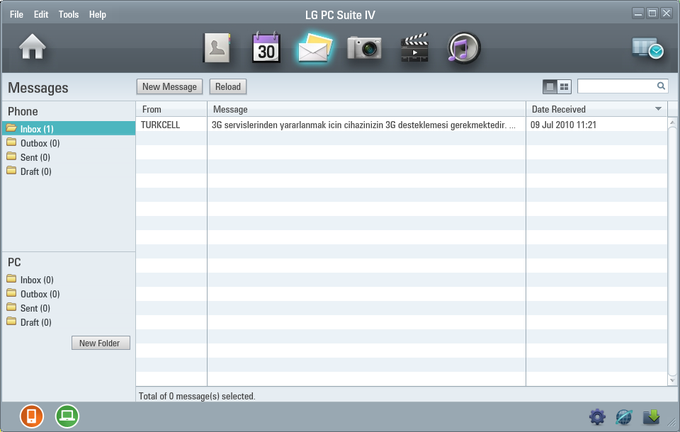Open the Contacts icon in toolbar

point(217,48)
